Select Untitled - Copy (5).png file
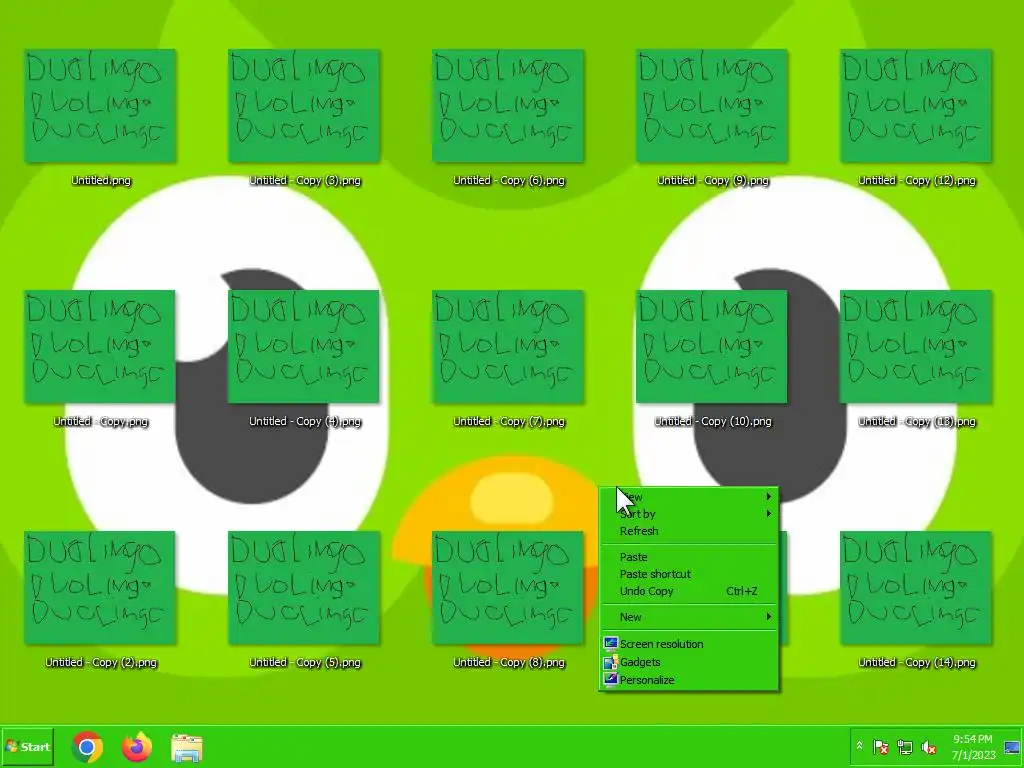The height and width of the screenshot is (768, 1024). tap(304, 600)
